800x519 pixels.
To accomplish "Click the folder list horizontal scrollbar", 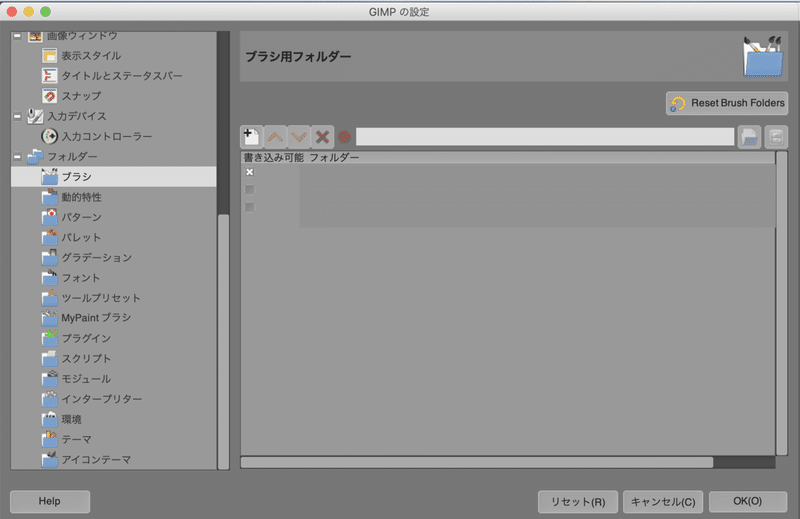I will 477,462.
